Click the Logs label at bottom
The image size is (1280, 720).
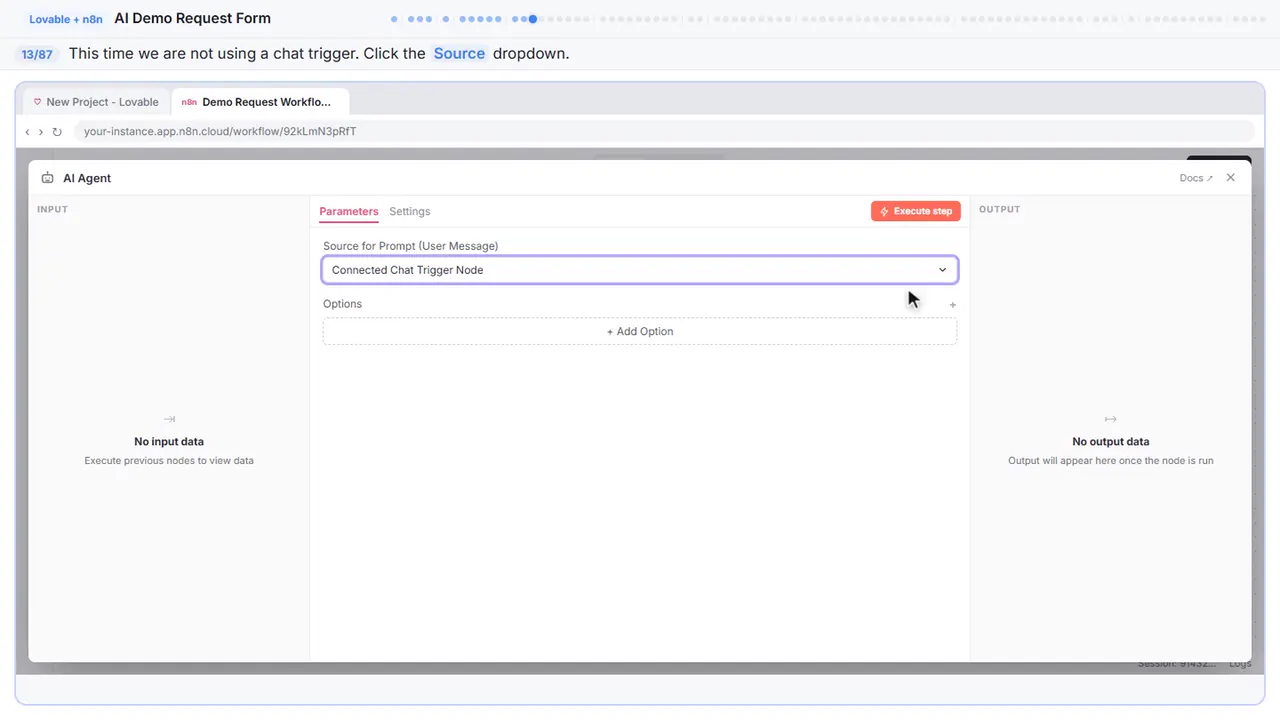click(1240, 664)
